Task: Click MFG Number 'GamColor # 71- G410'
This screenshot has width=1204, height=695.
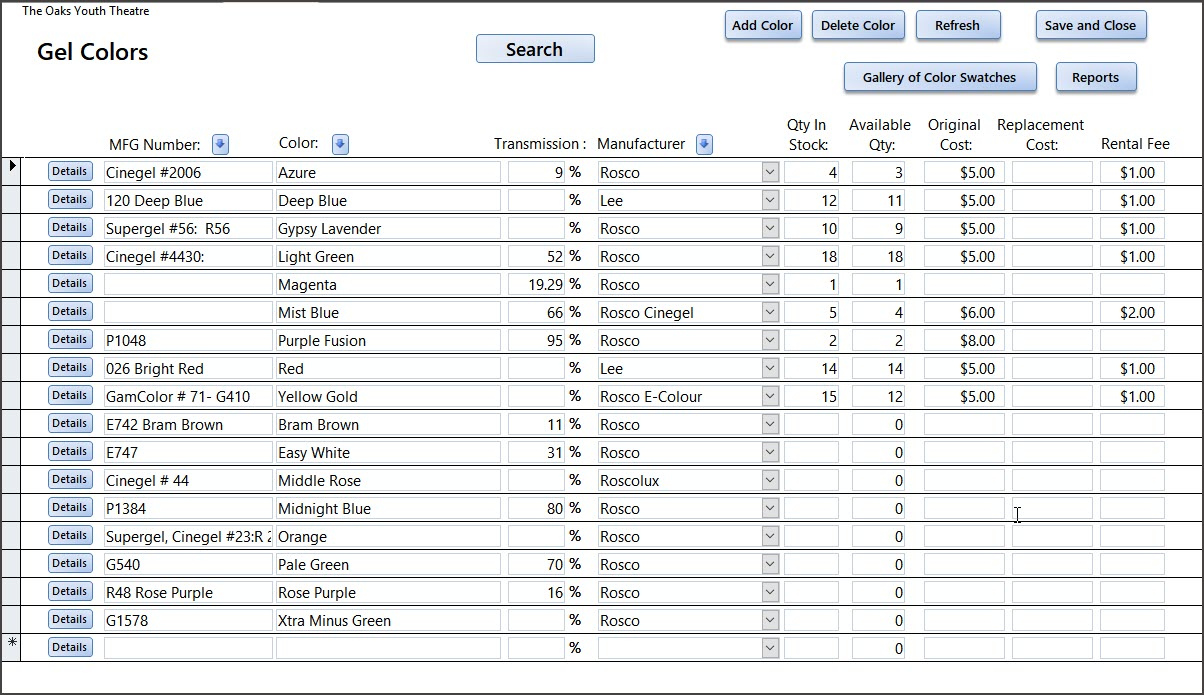Action: tap(188, 396)
